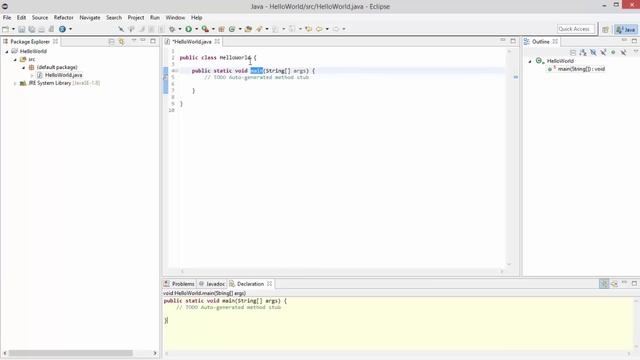The width and height of the screenshot is (640, 360).
Task: Click the Debug bug icon
Action: (x=172, y=29)
